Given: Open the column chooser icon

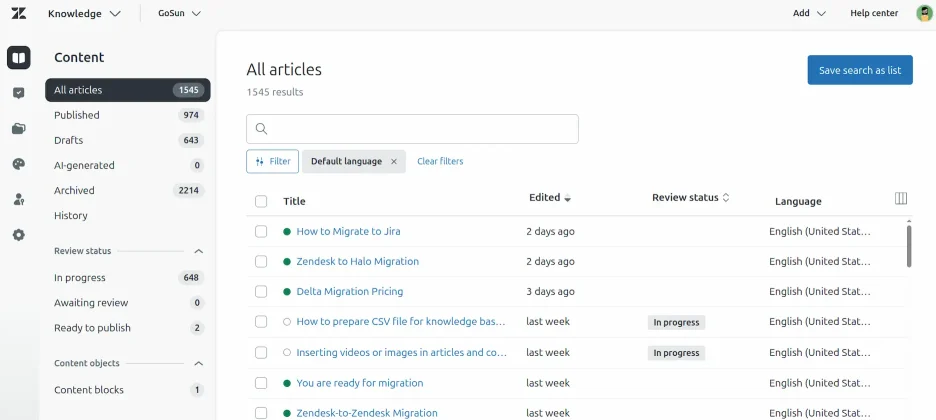Looking at the screenshot, I should click(x=901, y=199).
